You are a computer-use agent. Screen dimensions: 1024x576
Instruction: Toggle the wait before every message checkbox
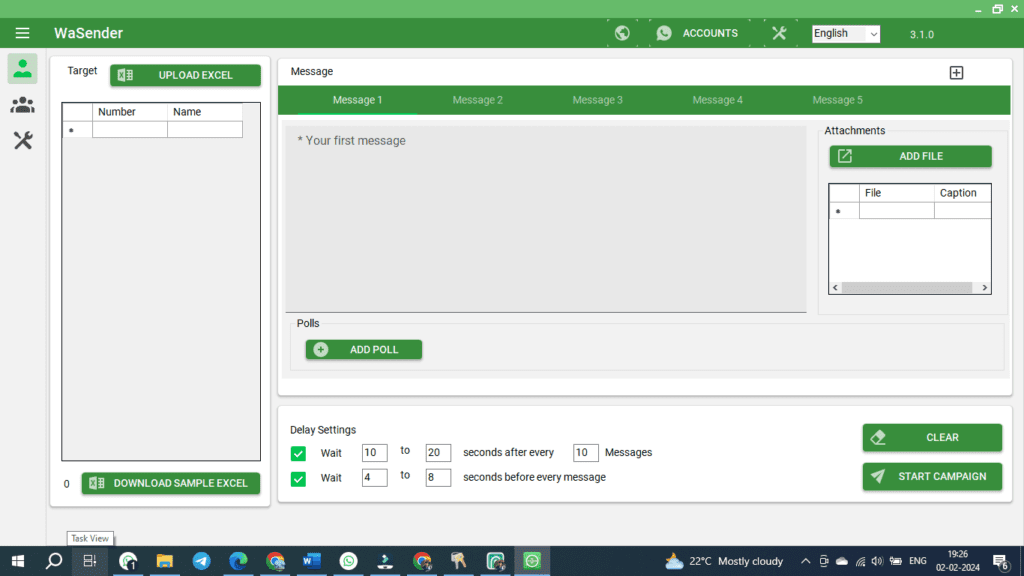tap(298, 479)
